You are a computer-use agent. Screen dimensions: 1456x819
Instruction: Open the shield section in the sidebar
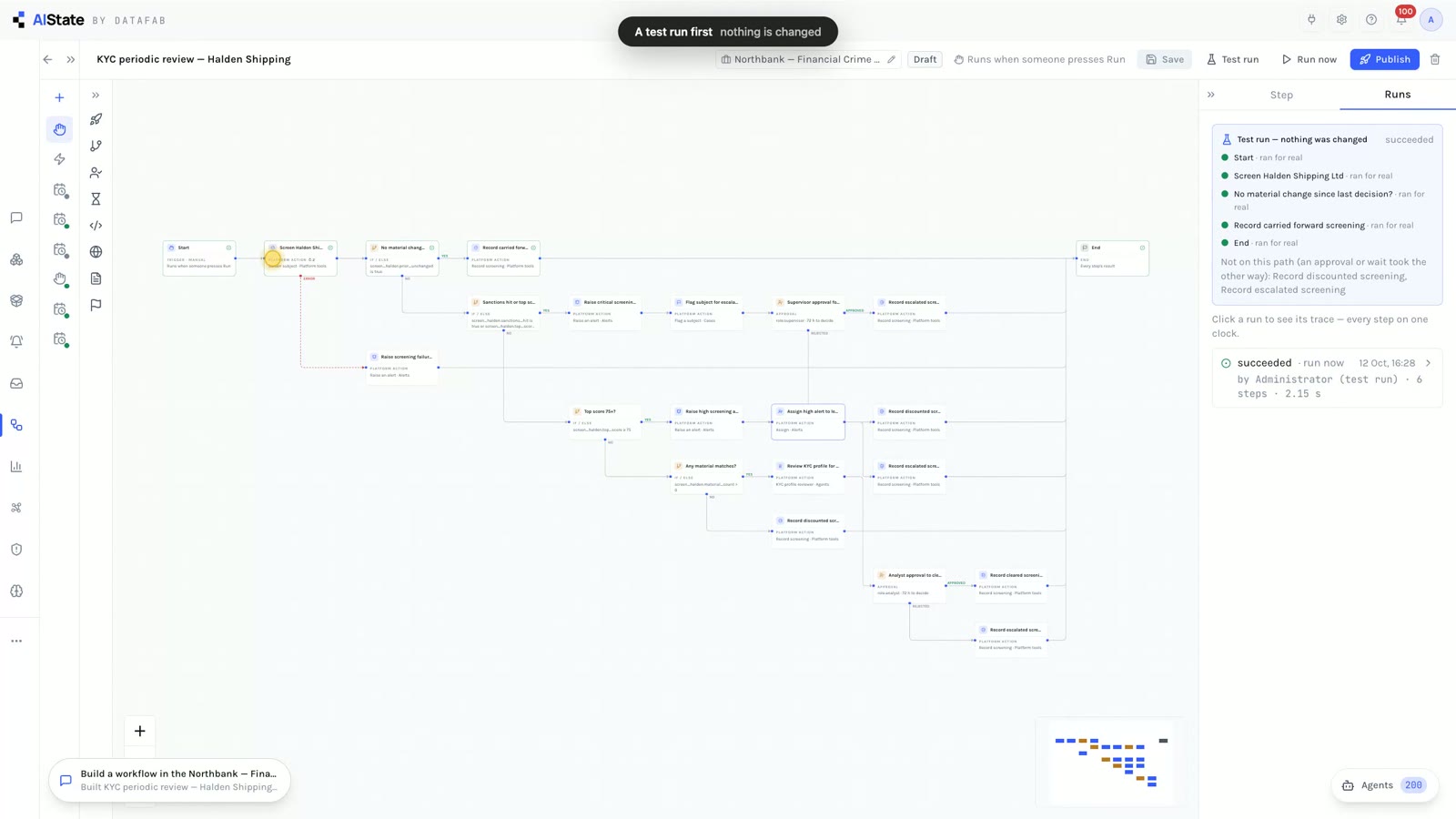pos(16,550)
